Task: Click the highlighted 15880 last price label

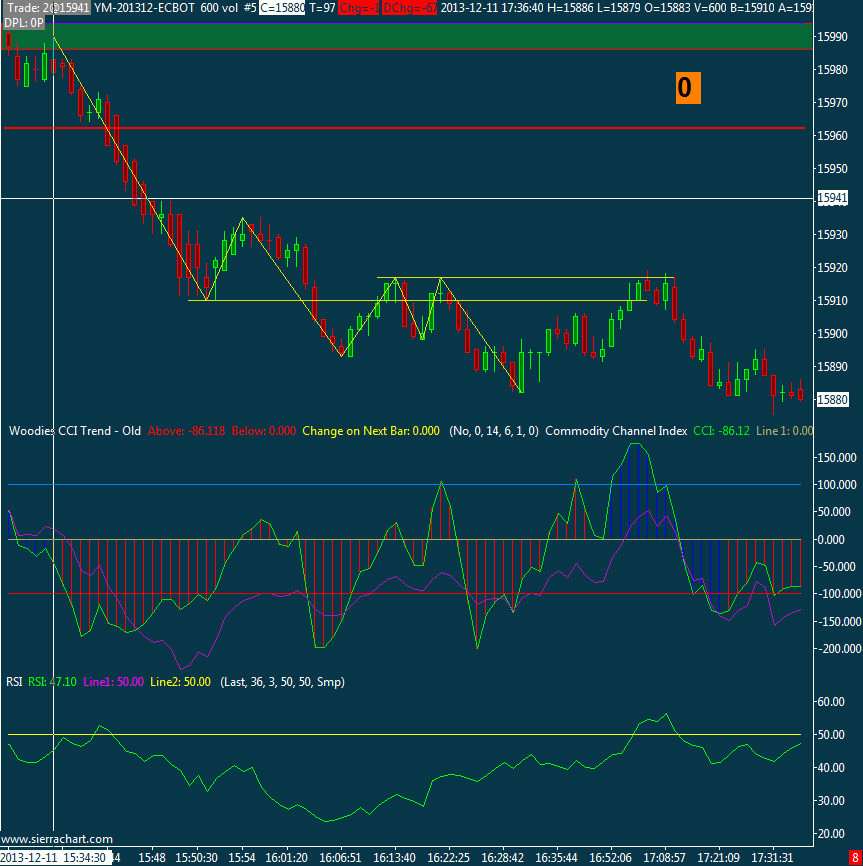Action: pyautogui.click(x=832, y=399)
